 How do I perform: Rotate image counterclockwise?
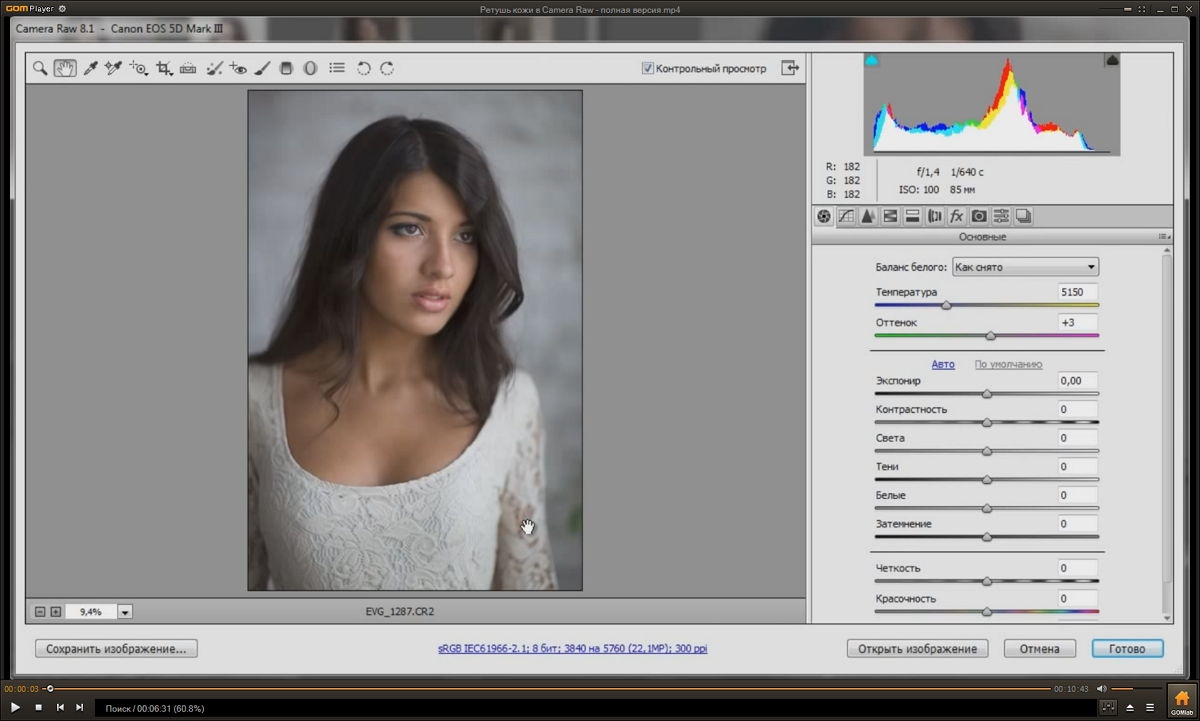[363, 69]
